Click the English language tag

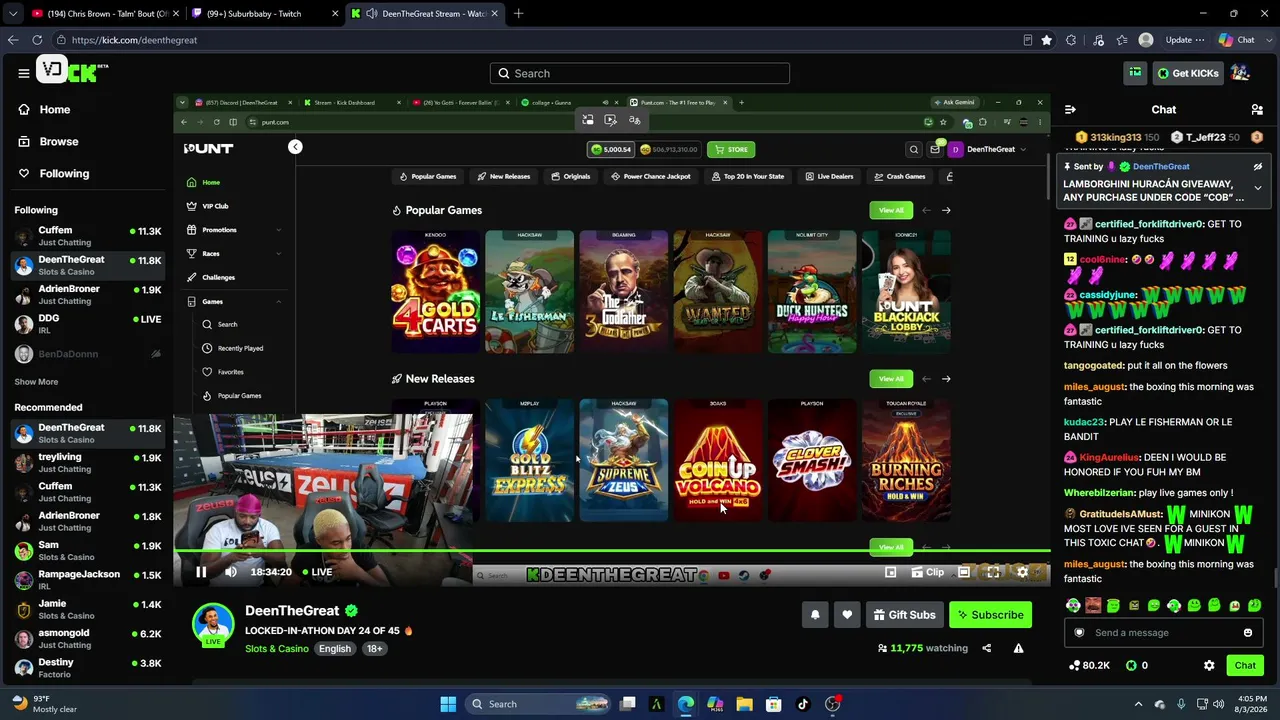(x=335, y=649)
